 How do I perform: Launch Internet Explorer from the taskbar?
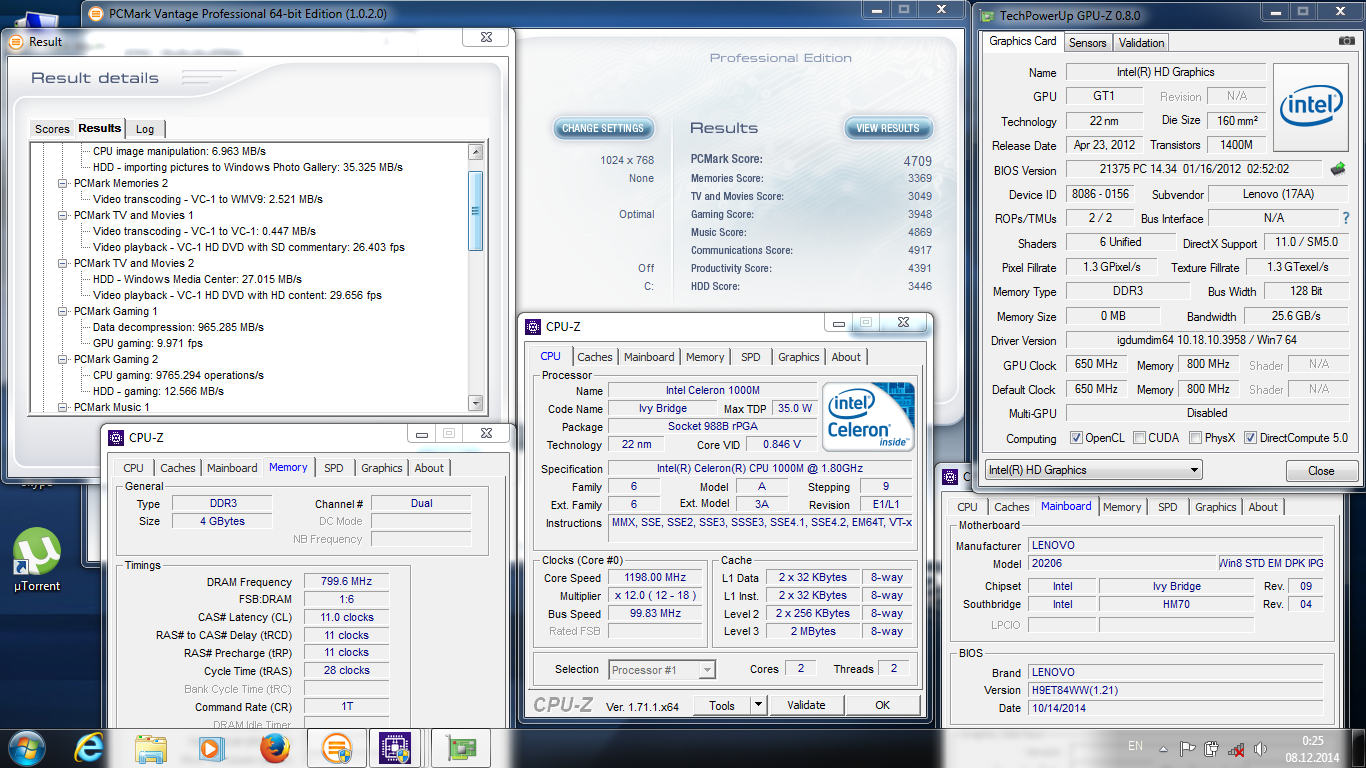coord(91,748)
